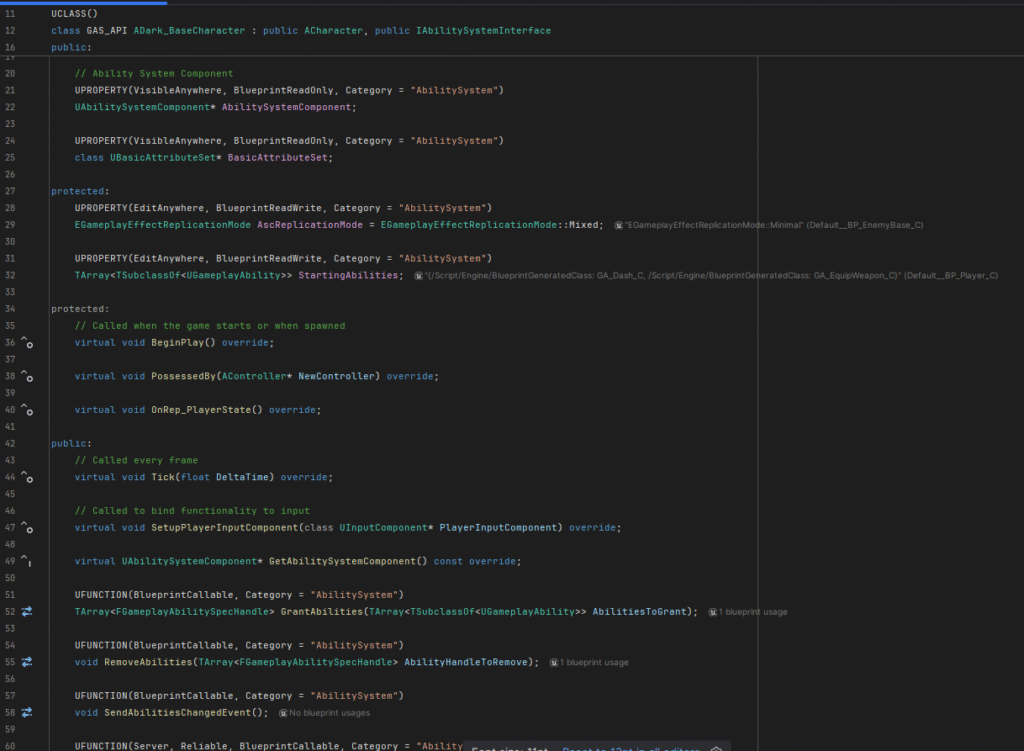Click the override icon next to OnRep_PlayerState
Screen dimensions: 1024x751
coord(25,409)
